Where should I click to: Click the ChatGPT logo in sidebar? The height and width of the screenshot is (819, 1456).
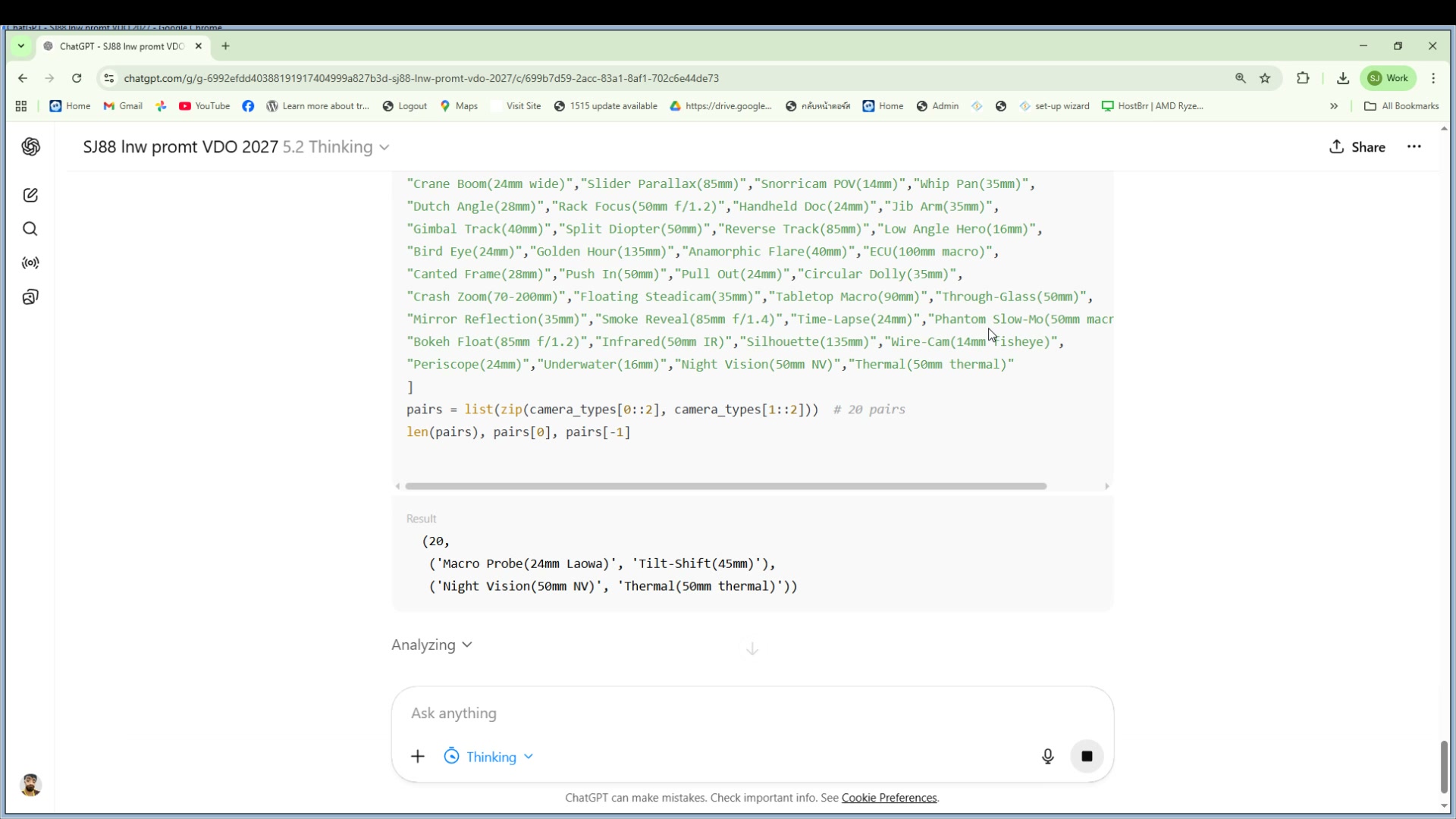[30, 146]
